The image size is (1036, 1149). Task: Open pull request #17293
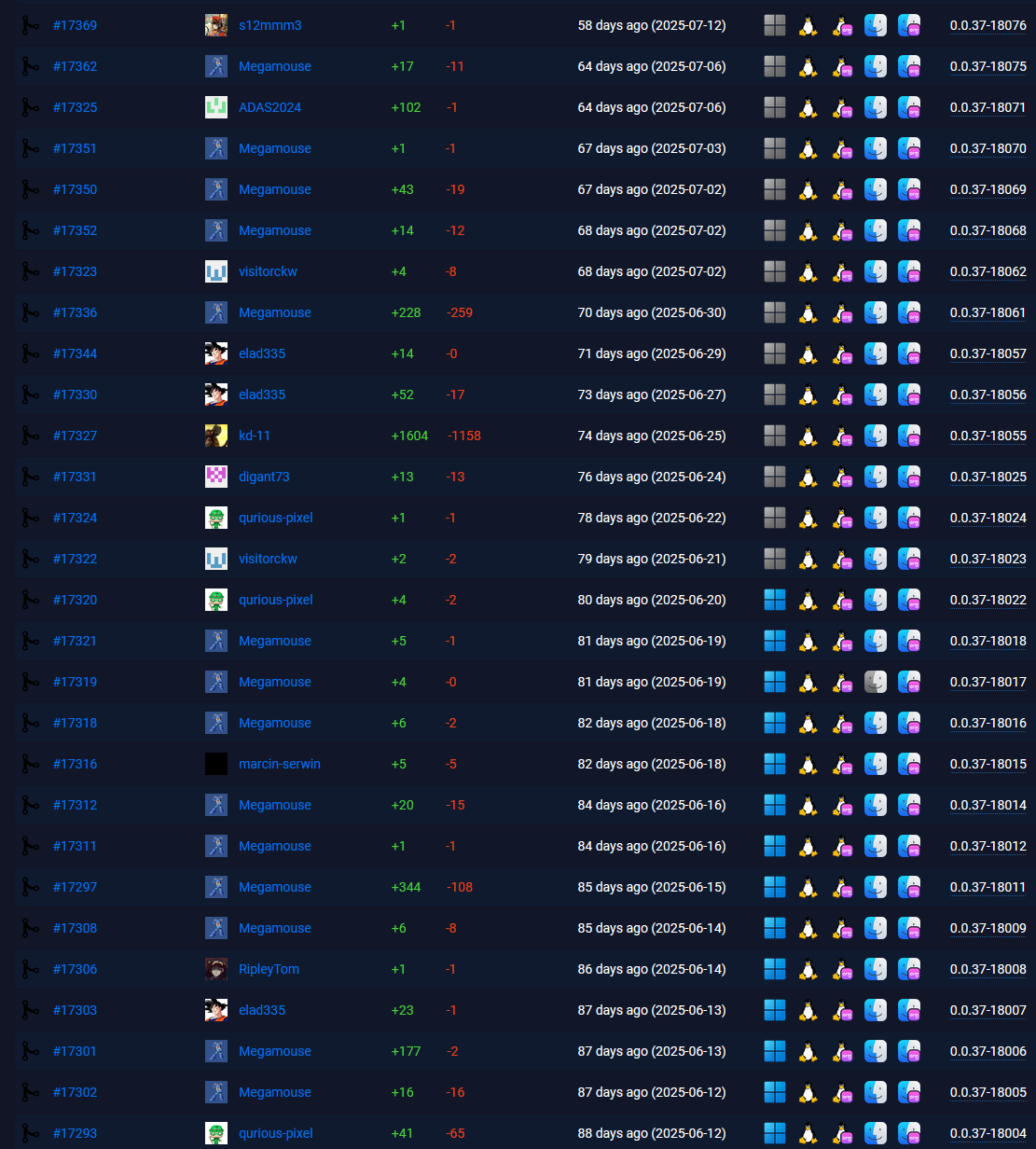(75, 1133)
